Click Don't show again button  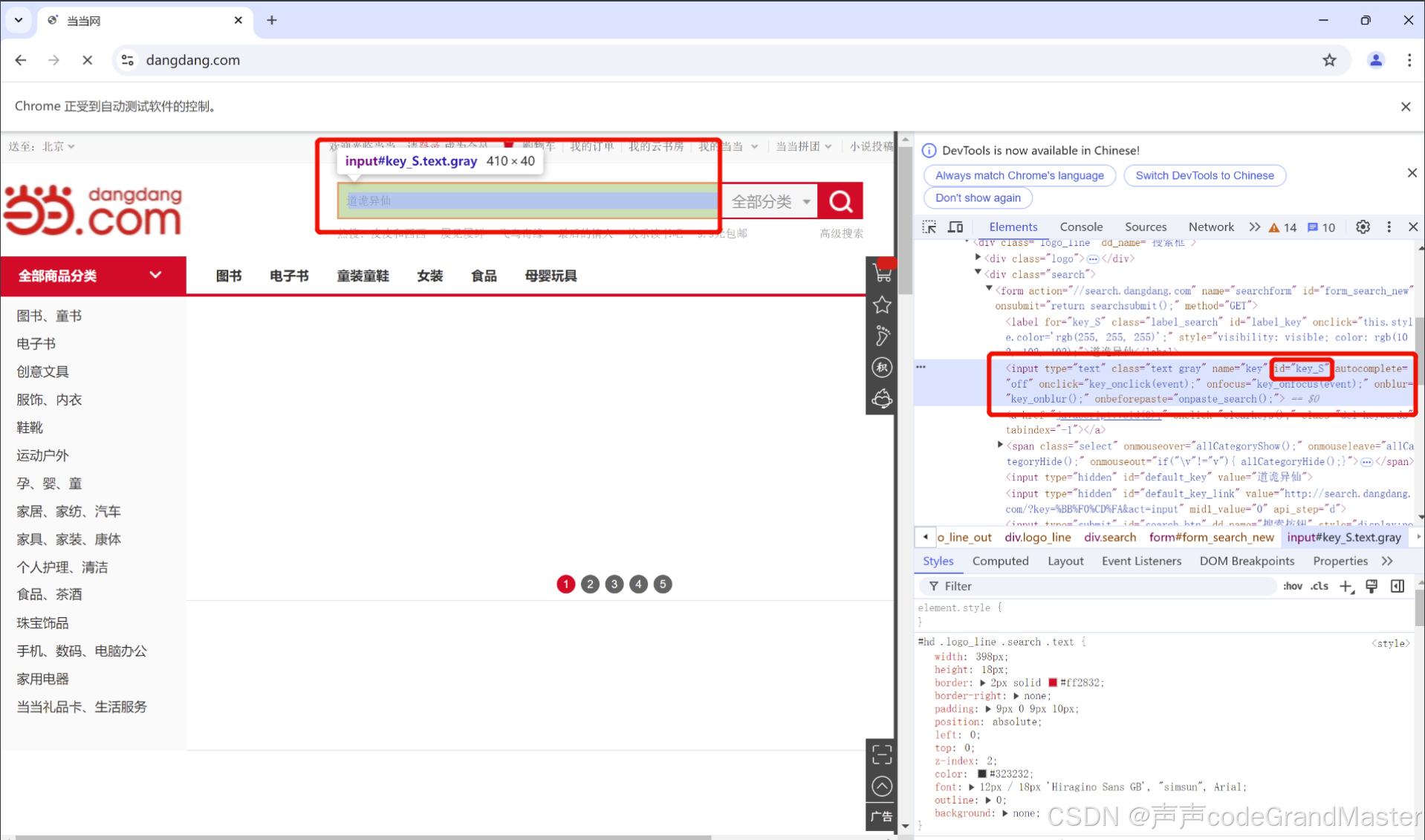pyautogui.click(x=978, y=198)
